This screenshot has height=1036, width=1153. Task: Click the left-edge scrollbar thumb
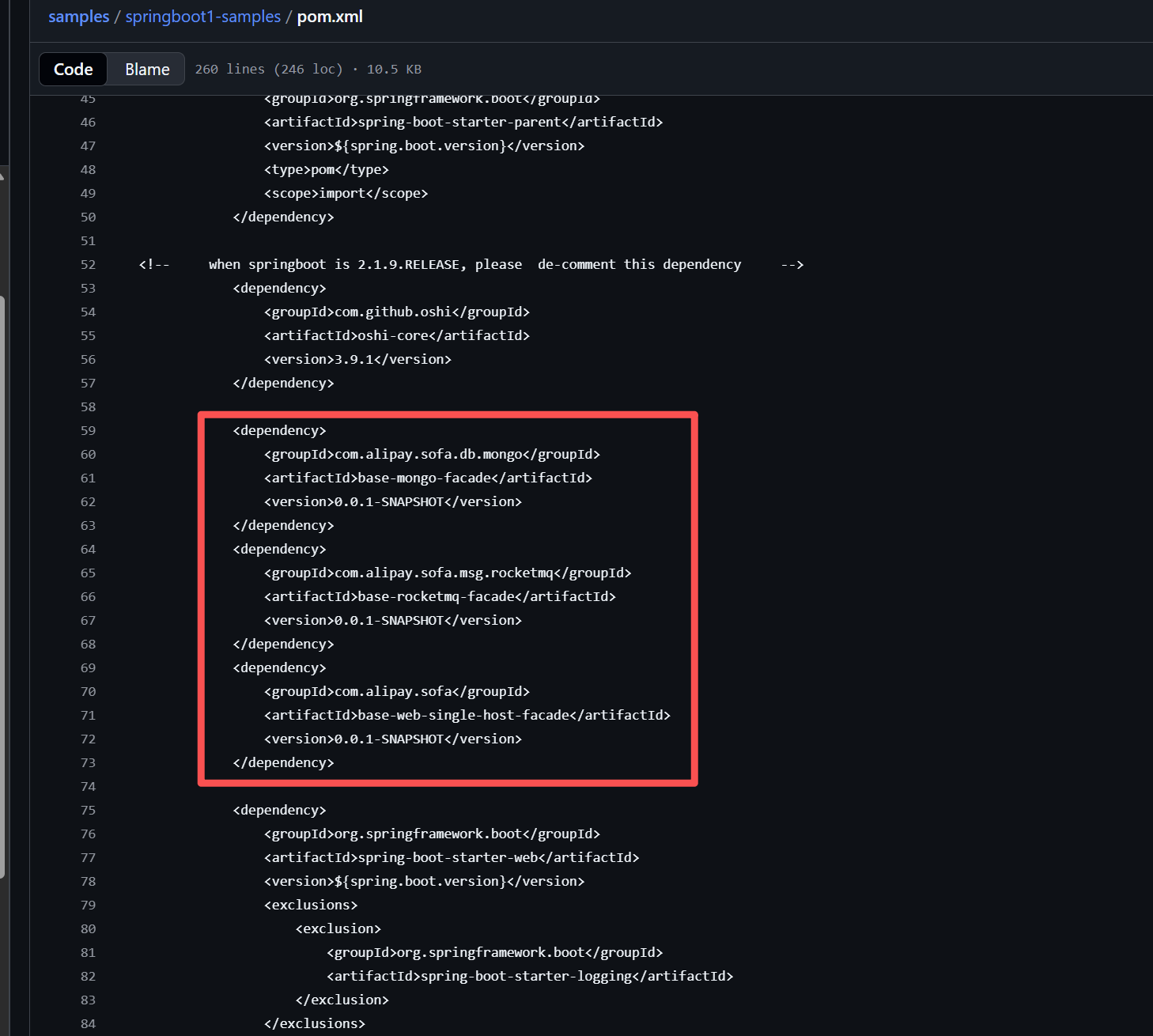pos(3,585)
